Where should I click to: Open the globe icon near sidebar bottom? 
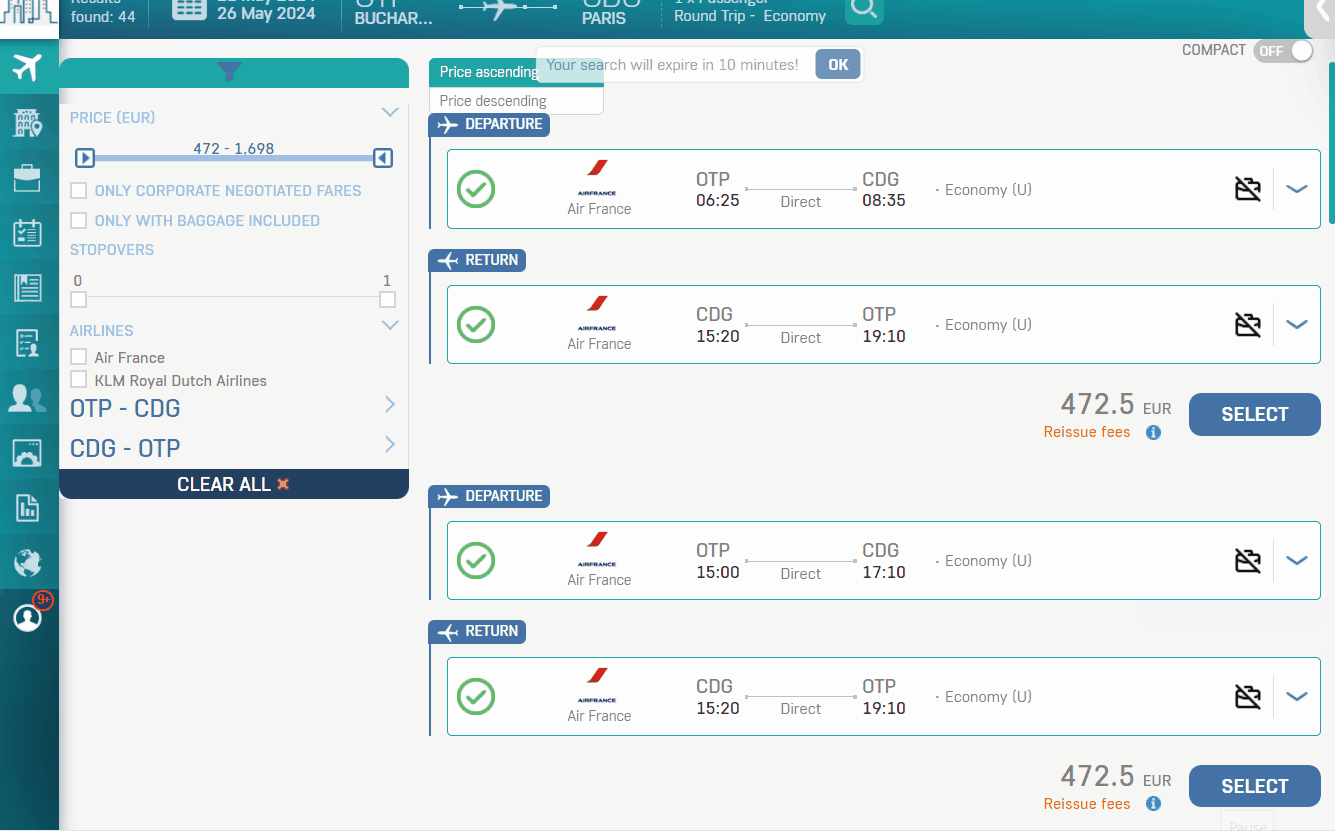27,562
